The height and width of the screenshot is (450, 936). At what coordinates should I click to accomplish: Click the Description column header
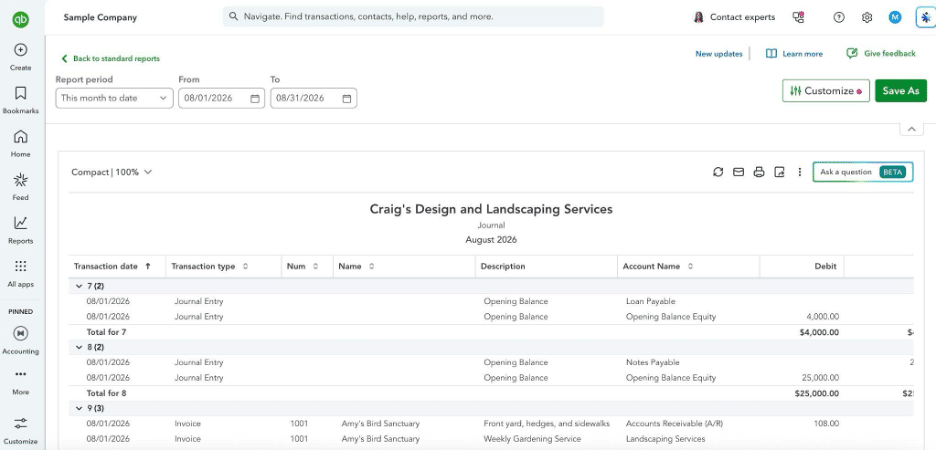(x=503, y=266)
